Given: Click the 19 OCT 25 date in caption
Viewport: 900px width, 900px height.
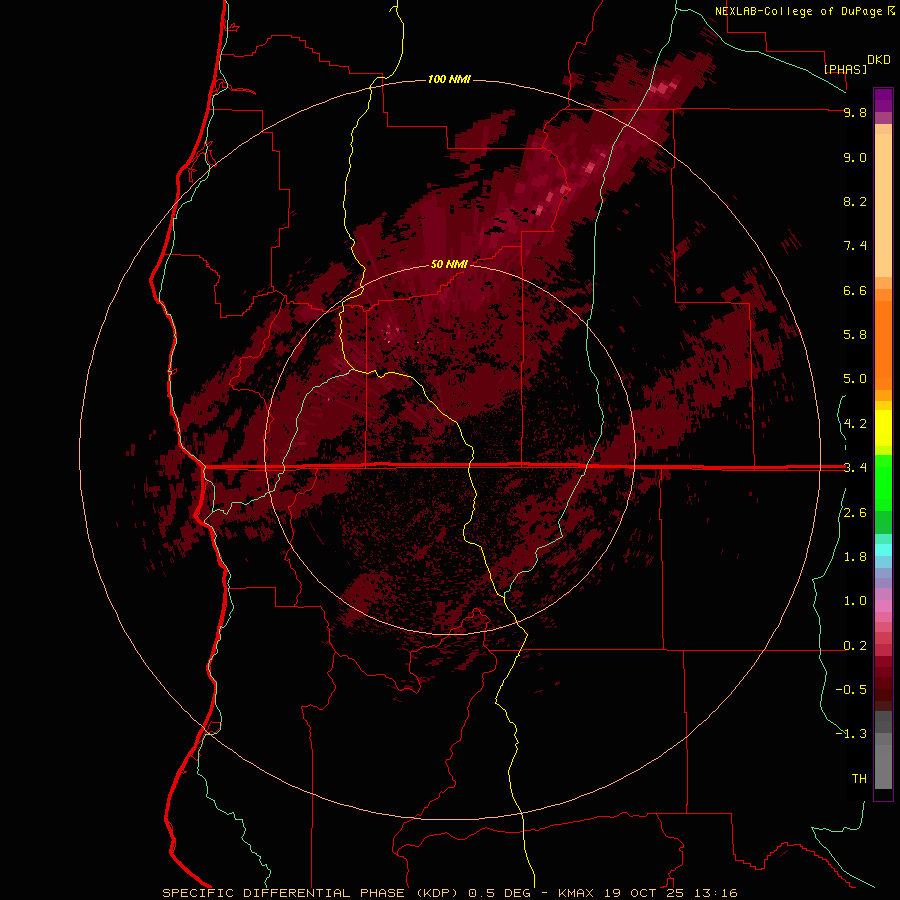Looking at the screenshot, I should point(643,893).
